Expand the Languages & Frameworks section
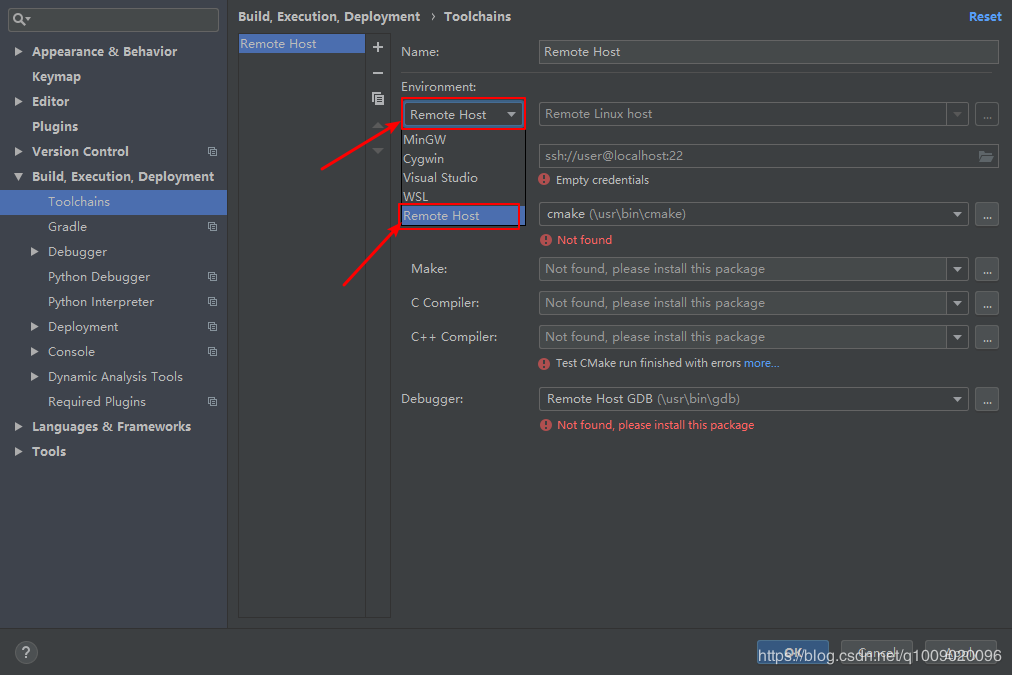1012x675 pixels. click(x=19, y=427)
